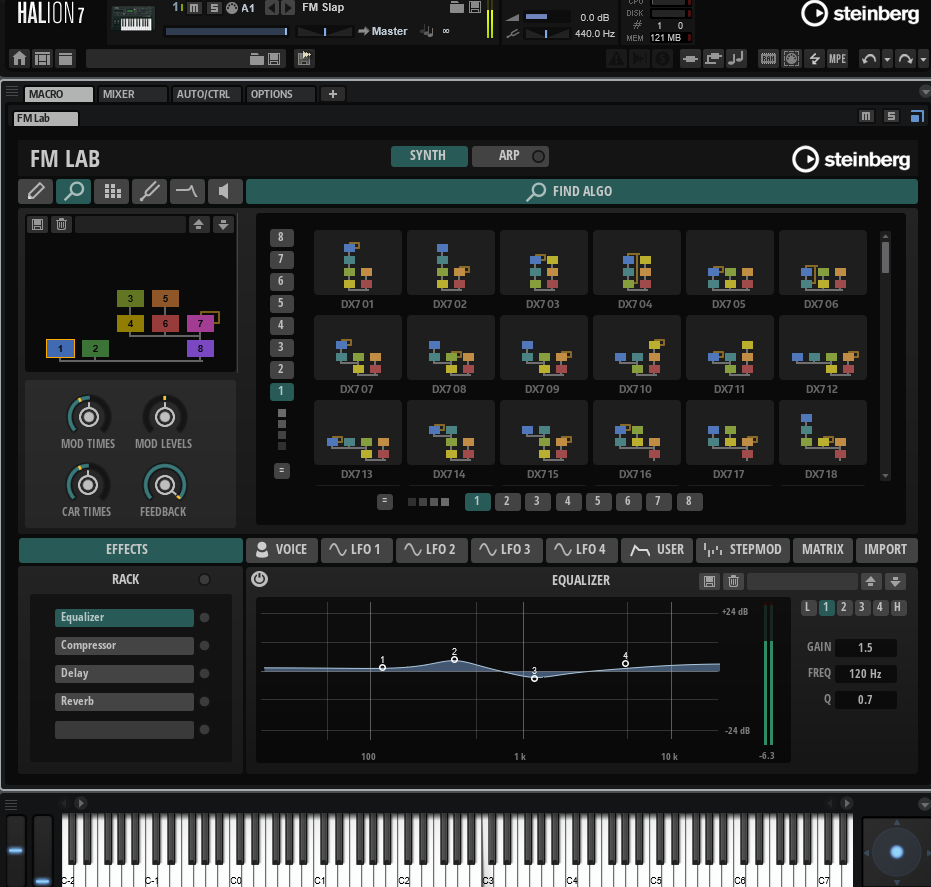The image size is (931, 887).
Task: Click the EQ GAIN value field 1.5
Action: [865, 648]
